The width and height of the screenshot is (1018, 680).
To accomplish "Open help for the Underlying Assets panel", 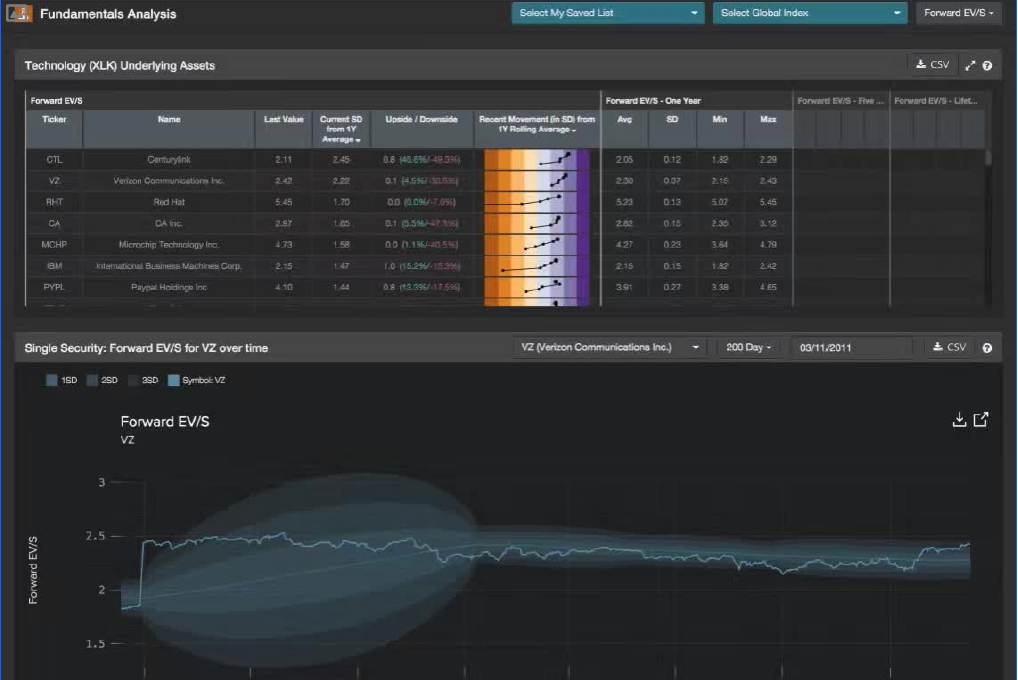I will 987,66.
